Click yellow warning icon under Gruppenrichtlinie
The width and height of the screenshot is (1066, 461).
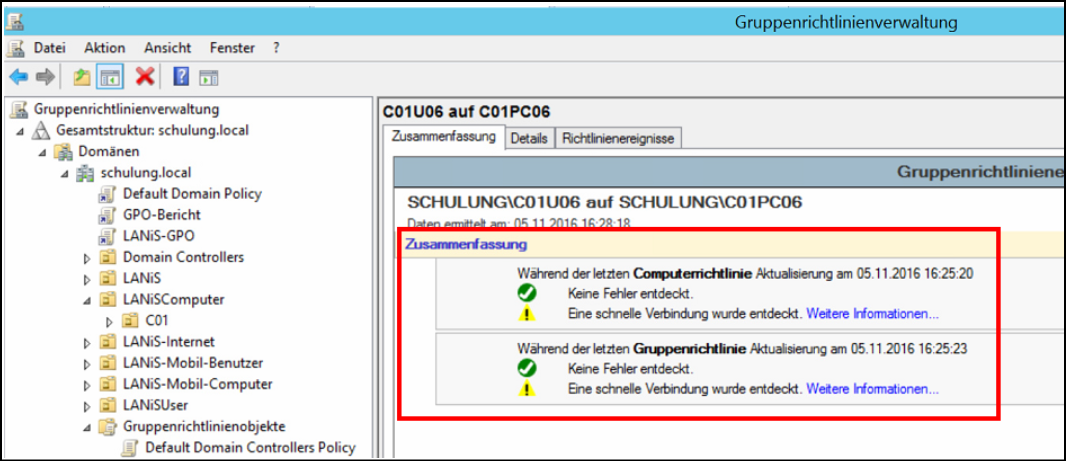click(527, 390)
